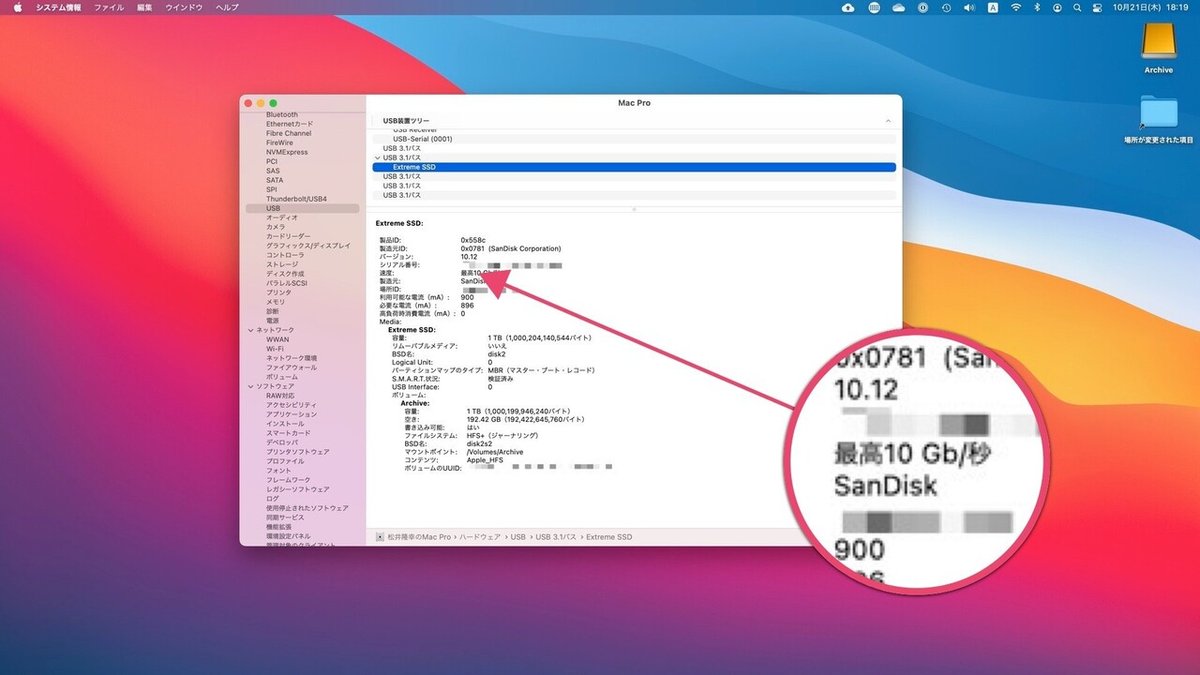Select カードリーダー in the sidebar
Viewport: 1200px width, 675px height.
pyautogui.click(x=289, y=236)
